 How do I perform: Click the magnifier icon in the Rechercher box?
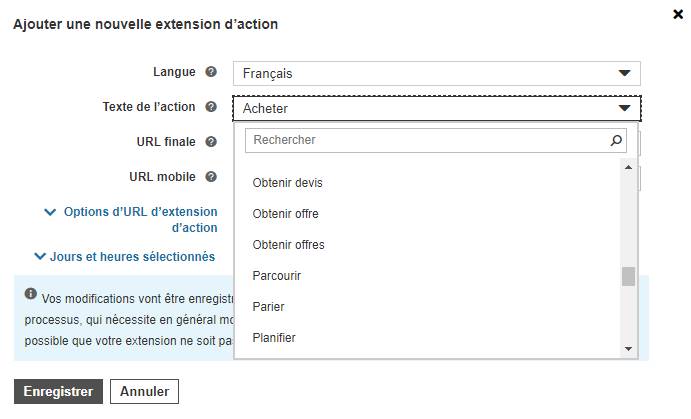(x=616, y=141)
